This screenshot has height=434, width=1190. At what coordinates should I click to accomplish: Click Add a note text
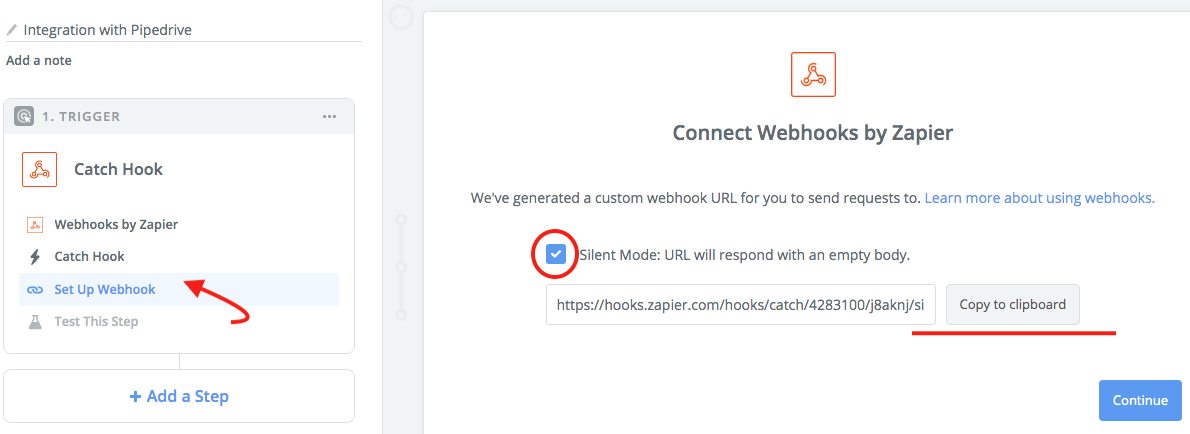[39, 60]
